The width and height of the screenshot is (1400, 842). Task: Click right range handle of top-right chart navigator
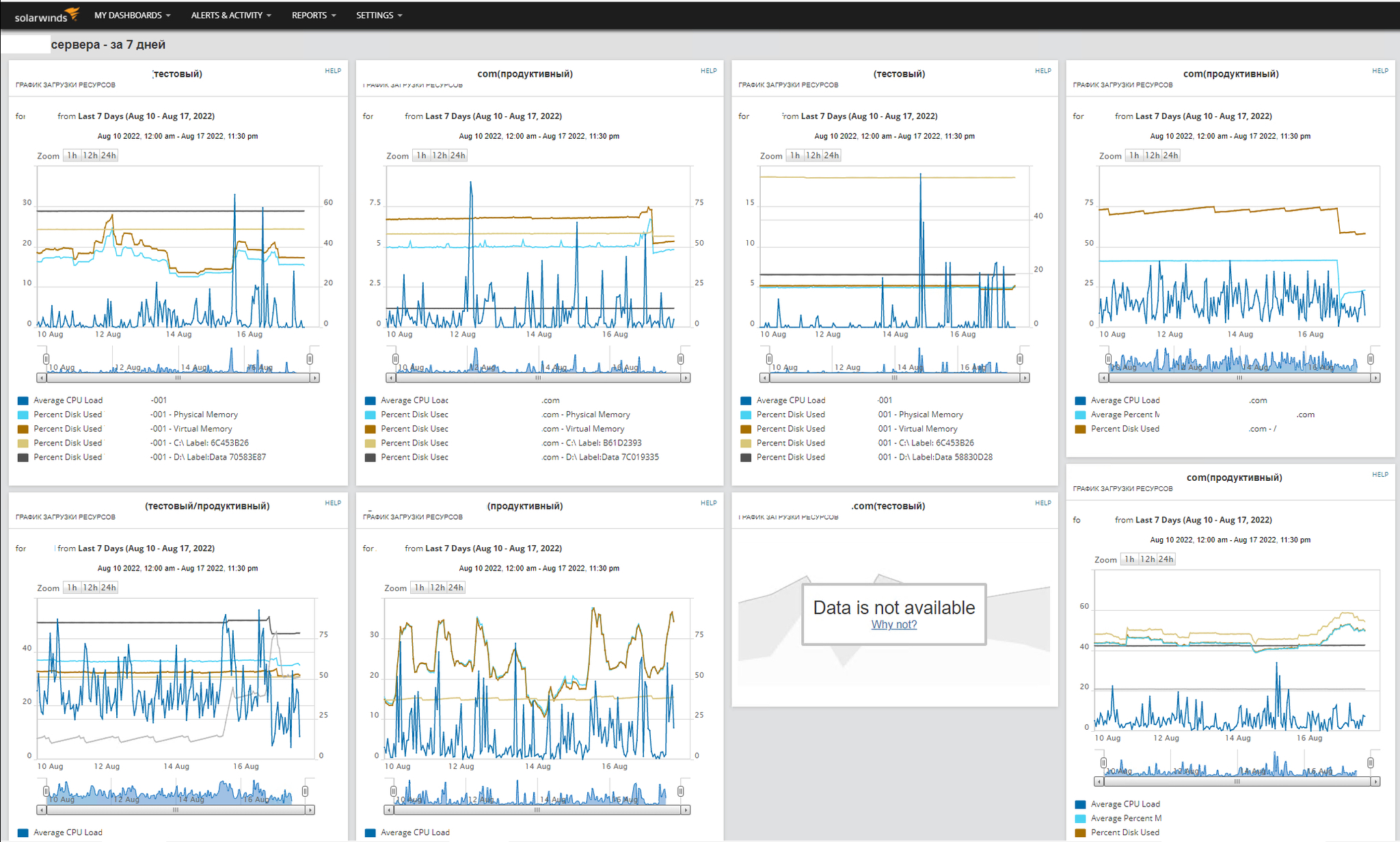(x=1370, y=359)
